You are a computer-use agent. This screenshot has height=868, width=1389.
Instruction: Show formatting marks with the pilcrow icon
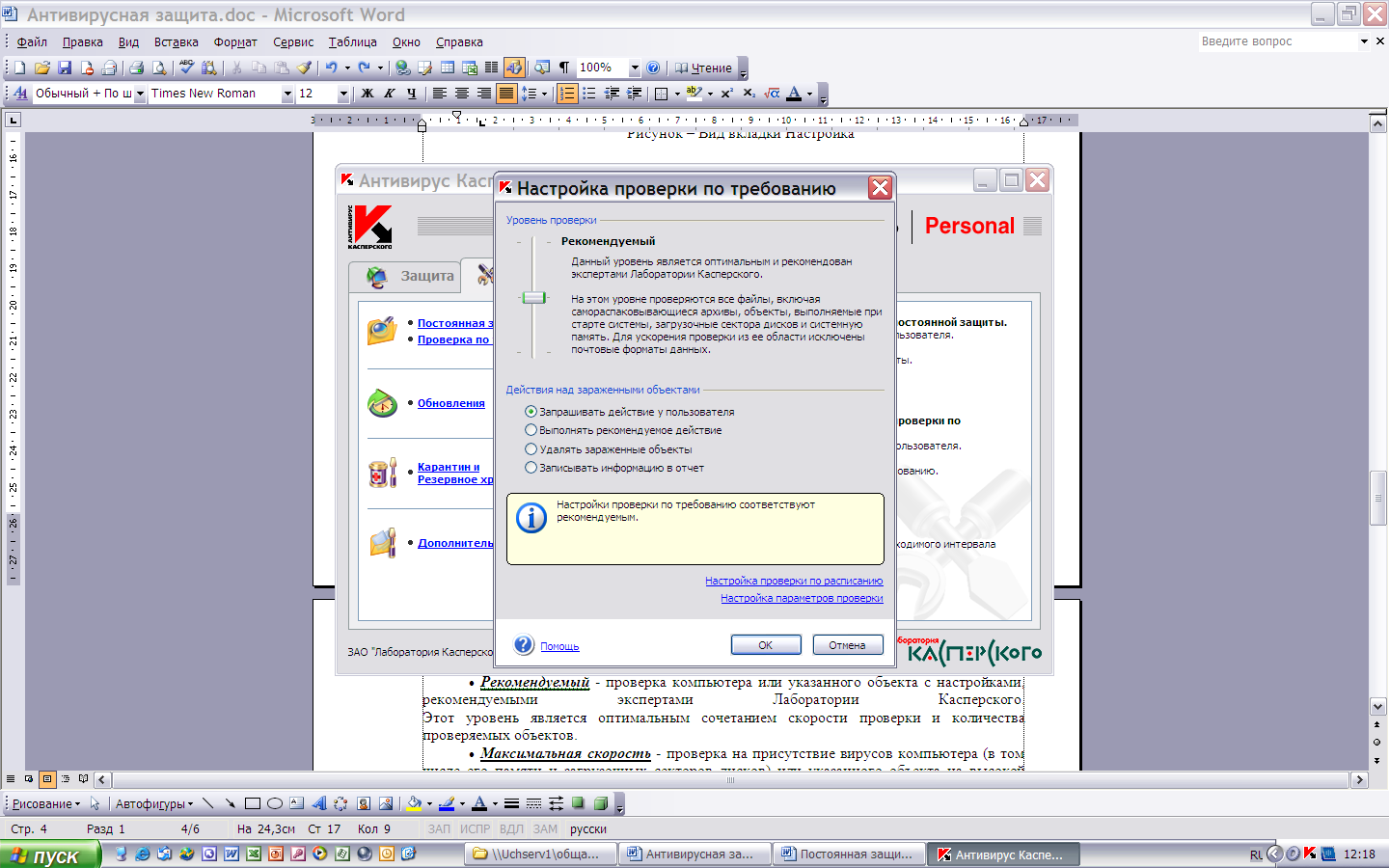pyautogui.click(x=564, y=68)
